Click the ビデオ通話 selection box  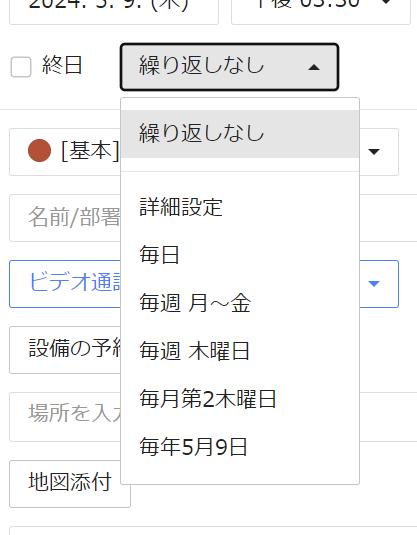point(204,284)
